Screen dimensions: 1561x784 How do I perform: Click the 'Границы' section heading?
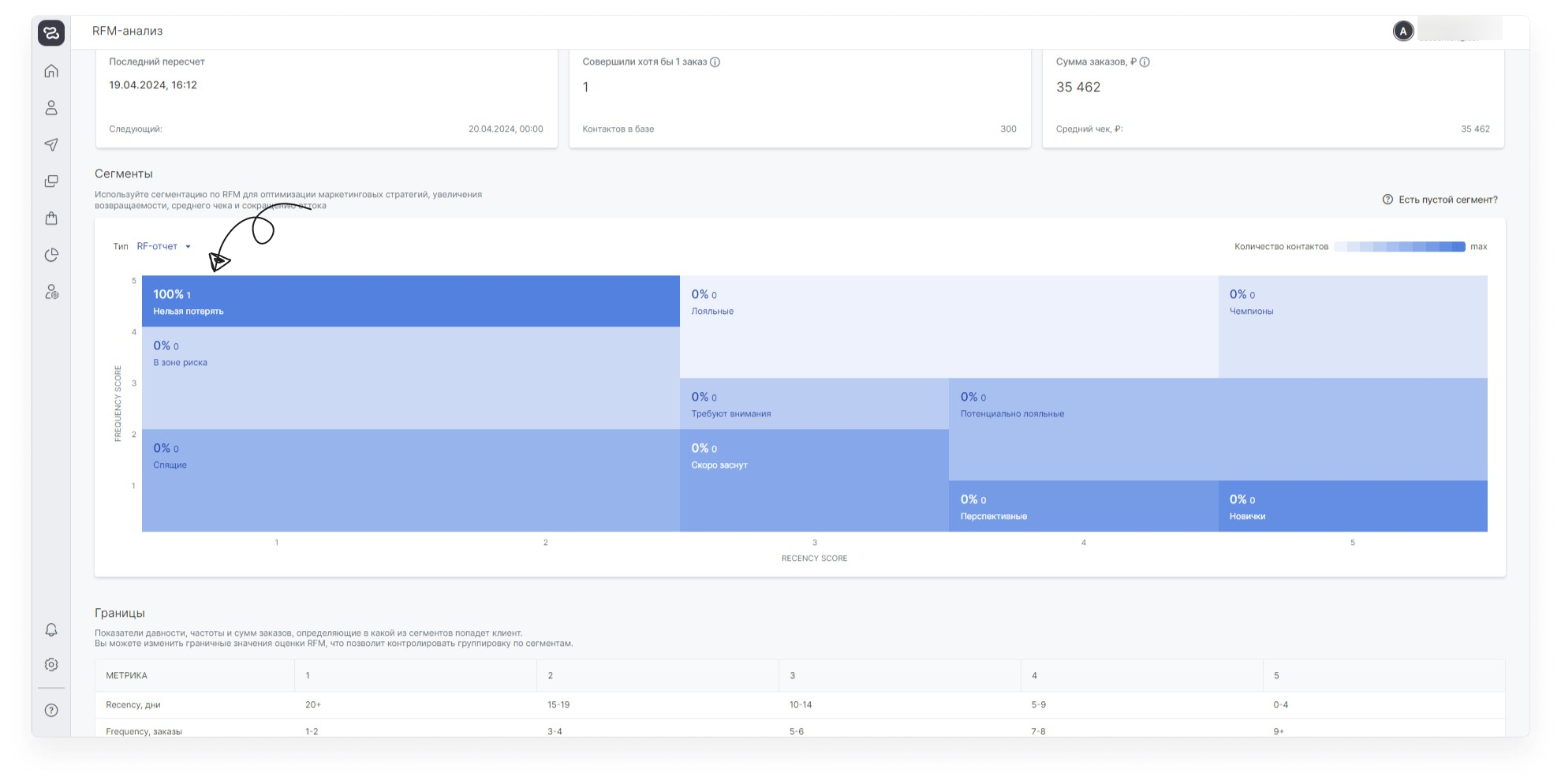coord(120,613)
